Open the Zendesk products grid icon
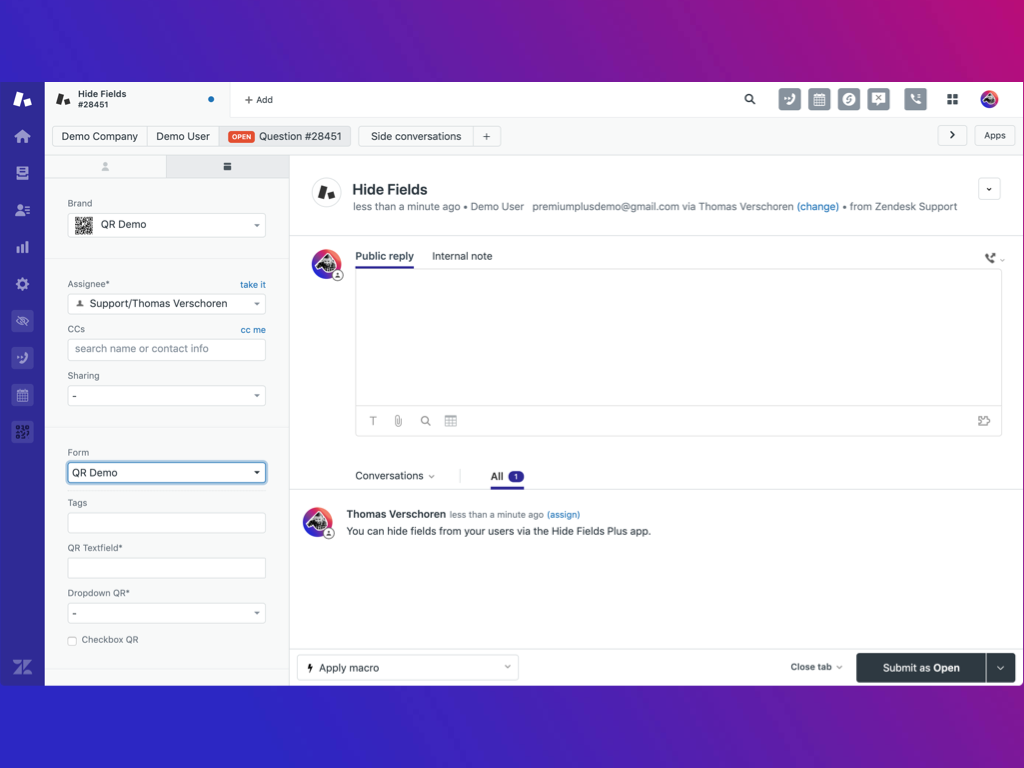 coord(952,100)
